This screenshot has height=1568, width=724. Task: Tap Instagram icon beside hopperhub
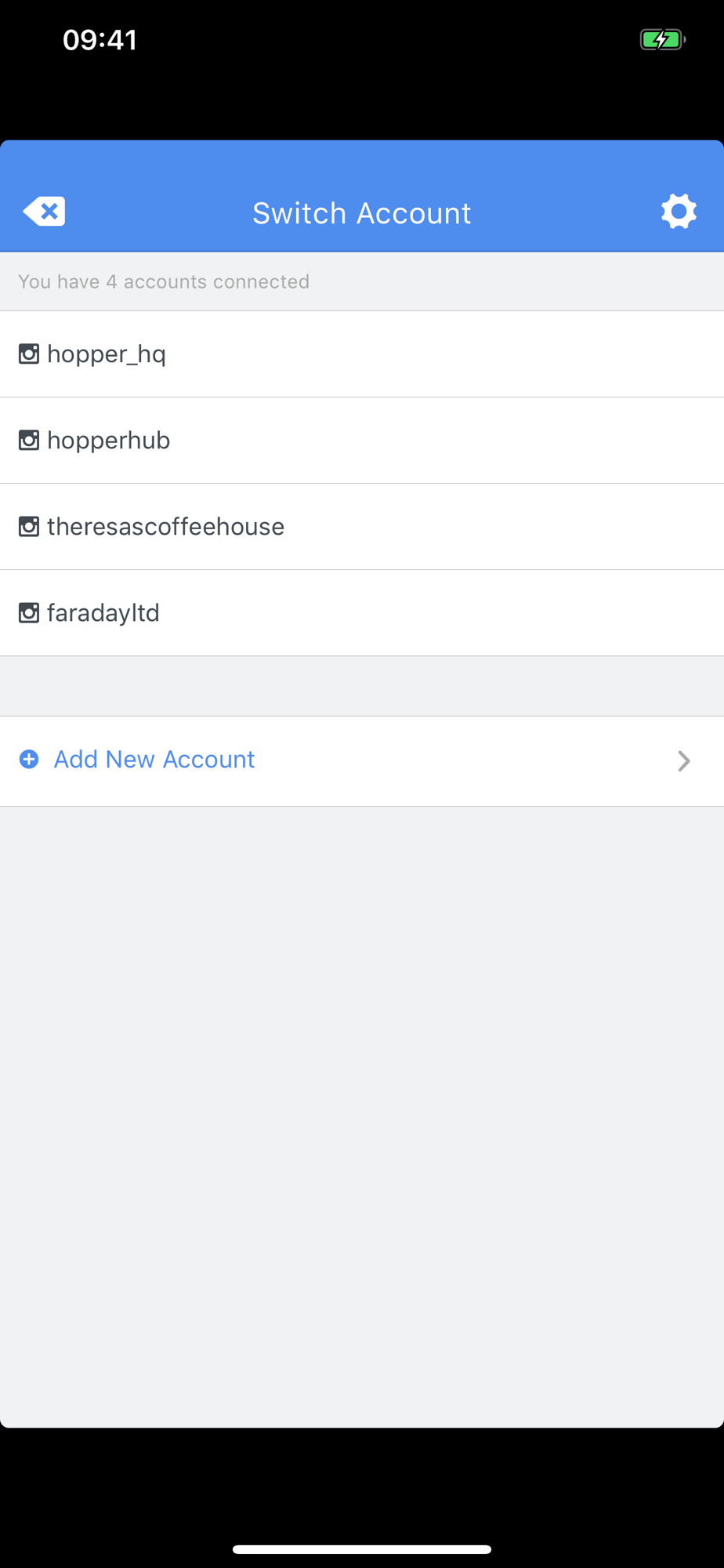coord(29,441)
